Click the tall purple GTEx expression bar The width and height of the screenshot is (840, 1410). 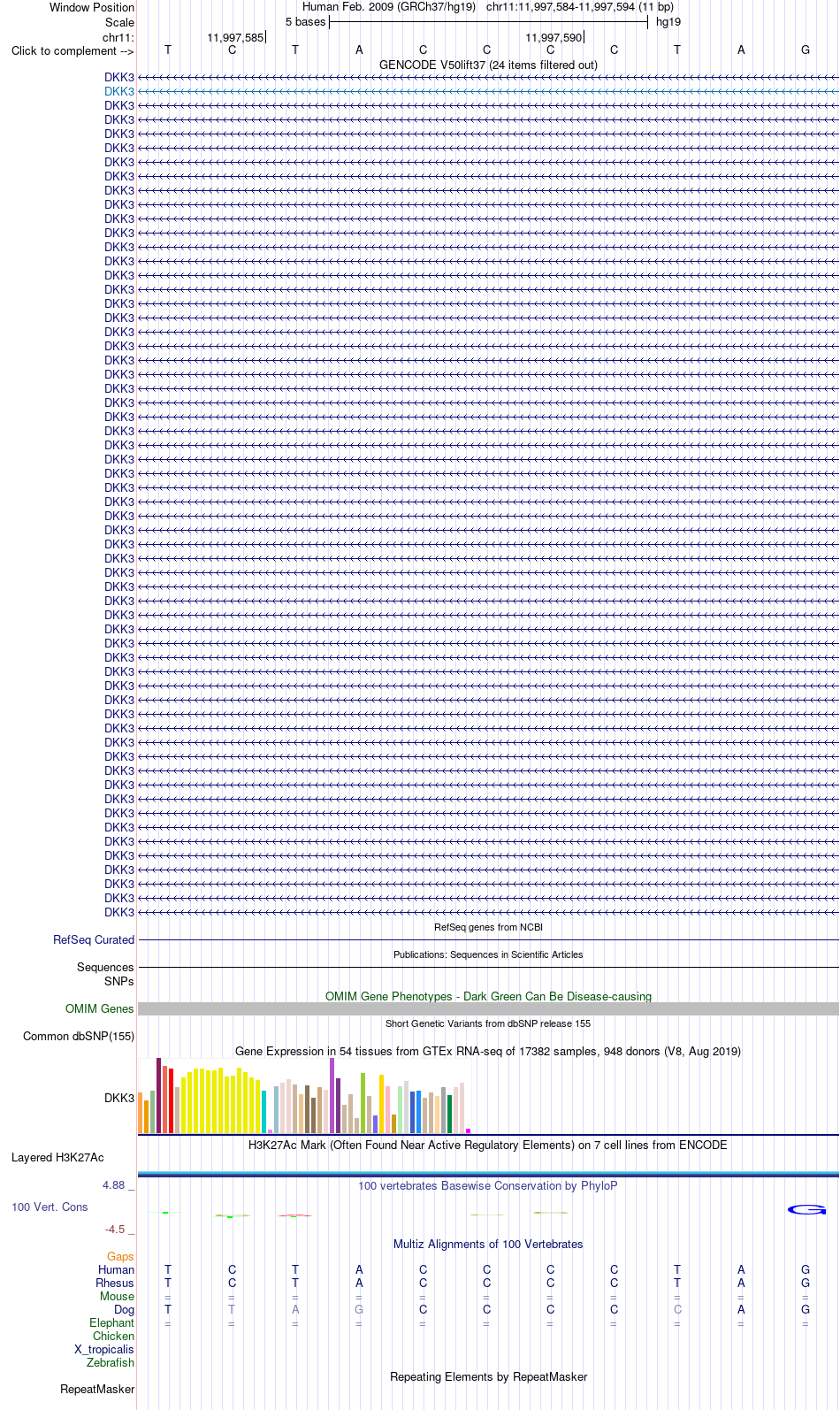pos(332,1095)
